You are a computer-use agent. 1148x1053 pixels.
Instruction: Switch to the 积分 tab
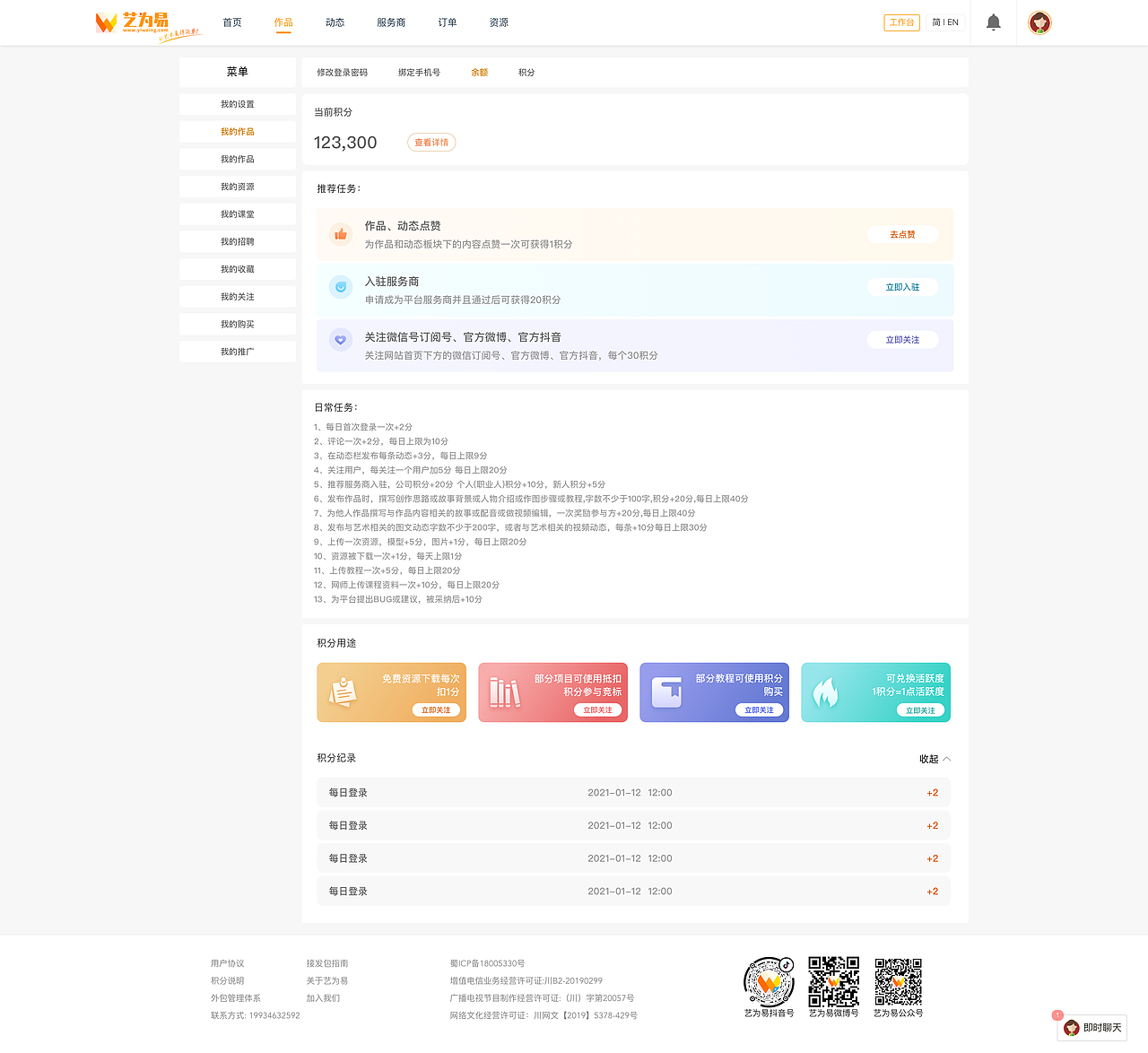tap(526, 73)
